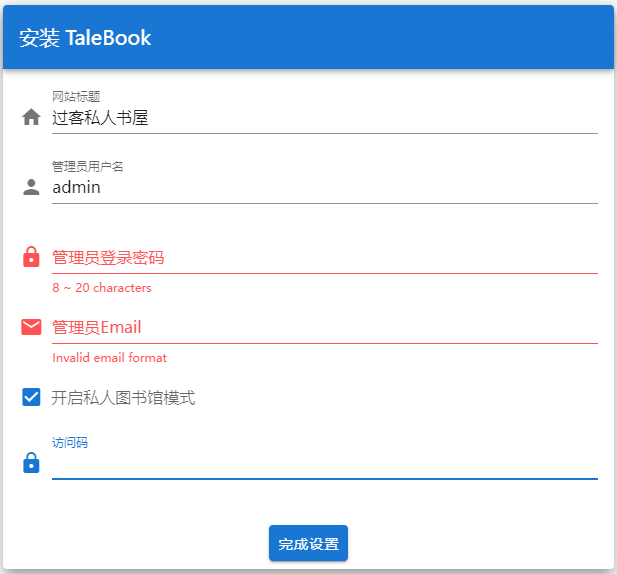617x574 pixels.
Task: Click the small 管理员用户名 floating label
Action: [88, 166]
